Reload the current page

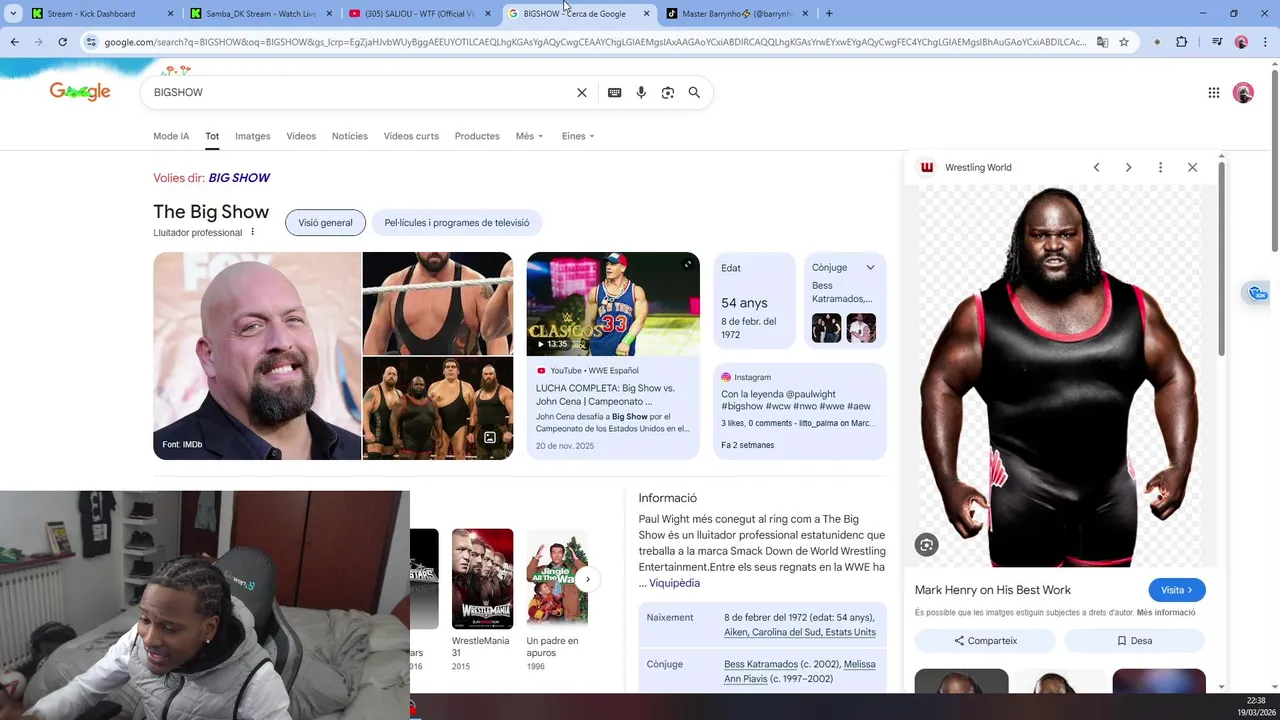[62, 42]
